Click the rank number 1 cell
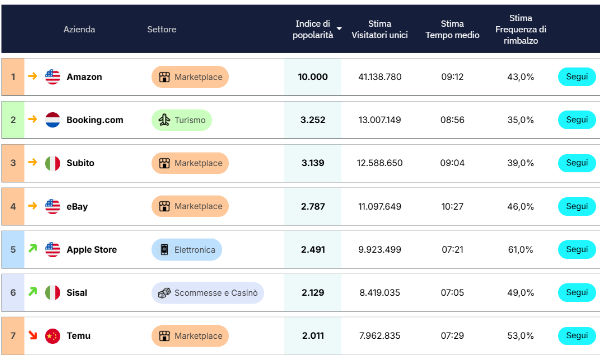This screenshot has width=600, height=360. point(13,77)
